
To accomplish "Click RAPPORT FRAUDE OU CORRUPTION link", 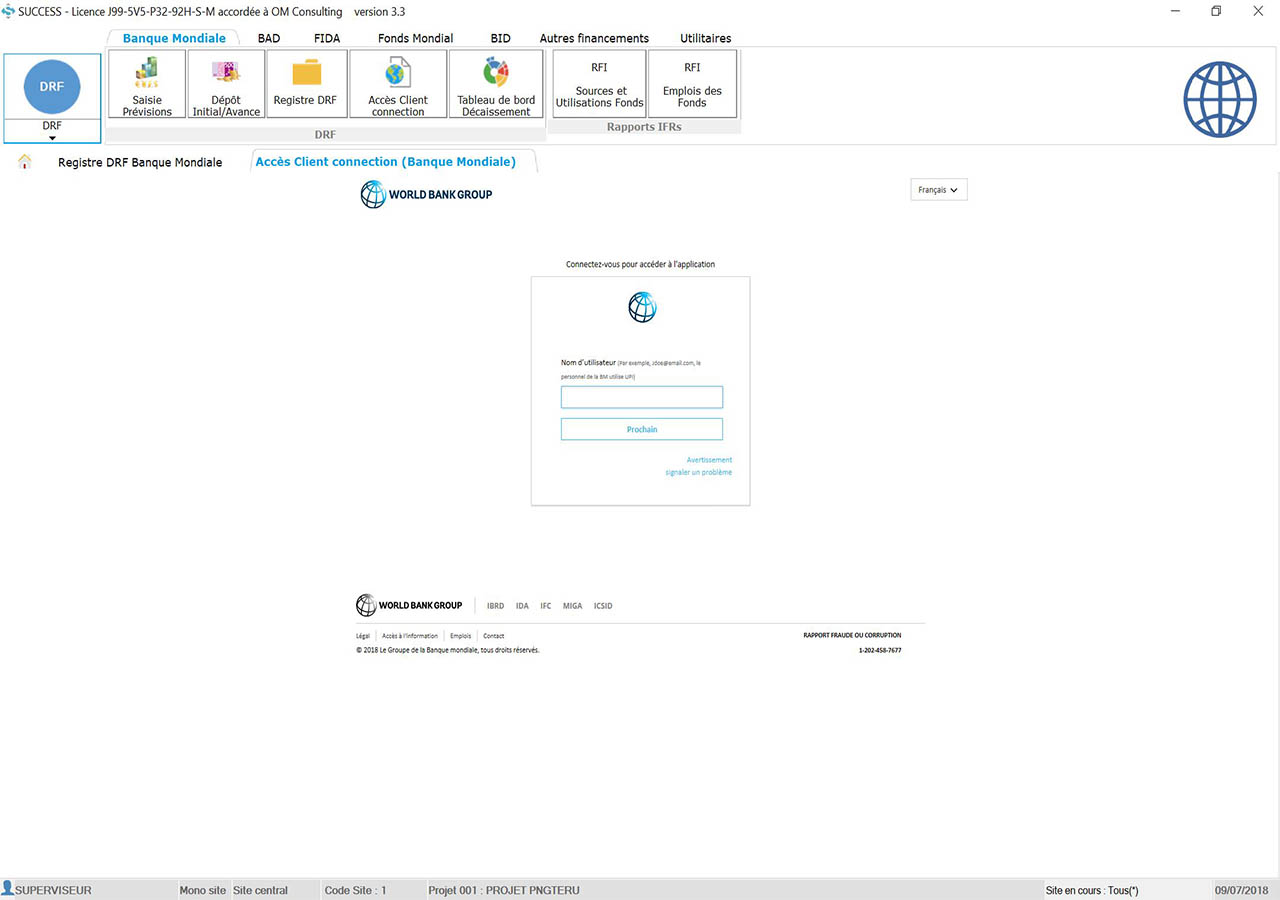I will click(852, 635).
